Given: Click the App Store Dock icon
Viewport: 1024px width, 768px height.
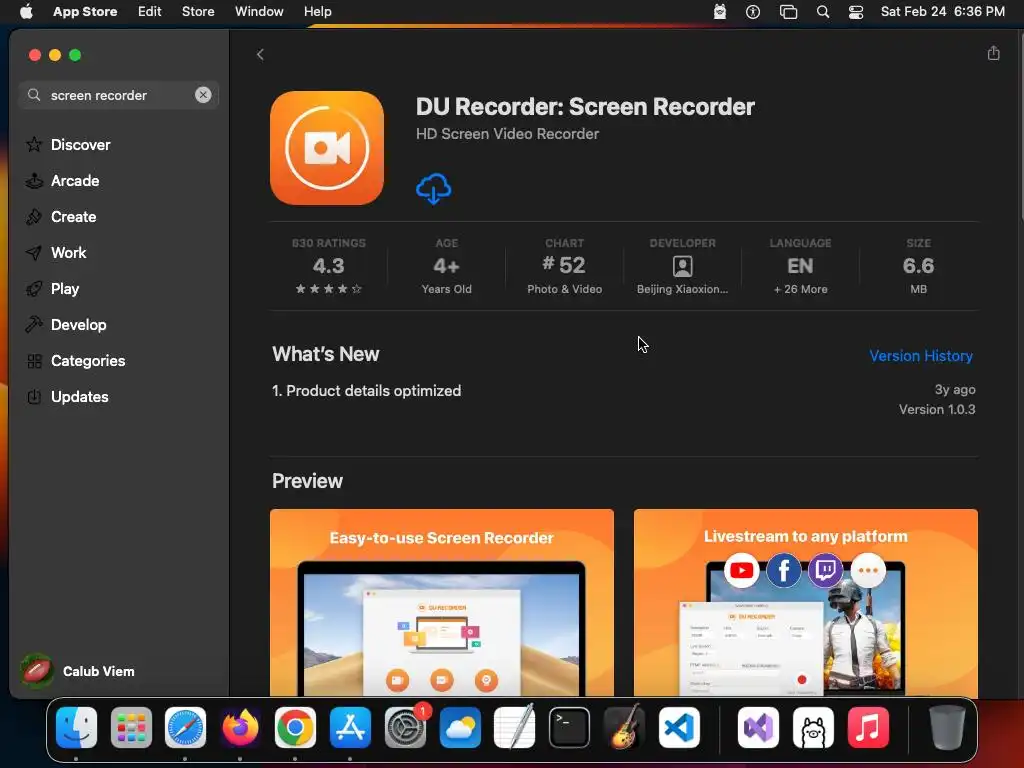Looking at the screenshot, I should coord(350,727).
